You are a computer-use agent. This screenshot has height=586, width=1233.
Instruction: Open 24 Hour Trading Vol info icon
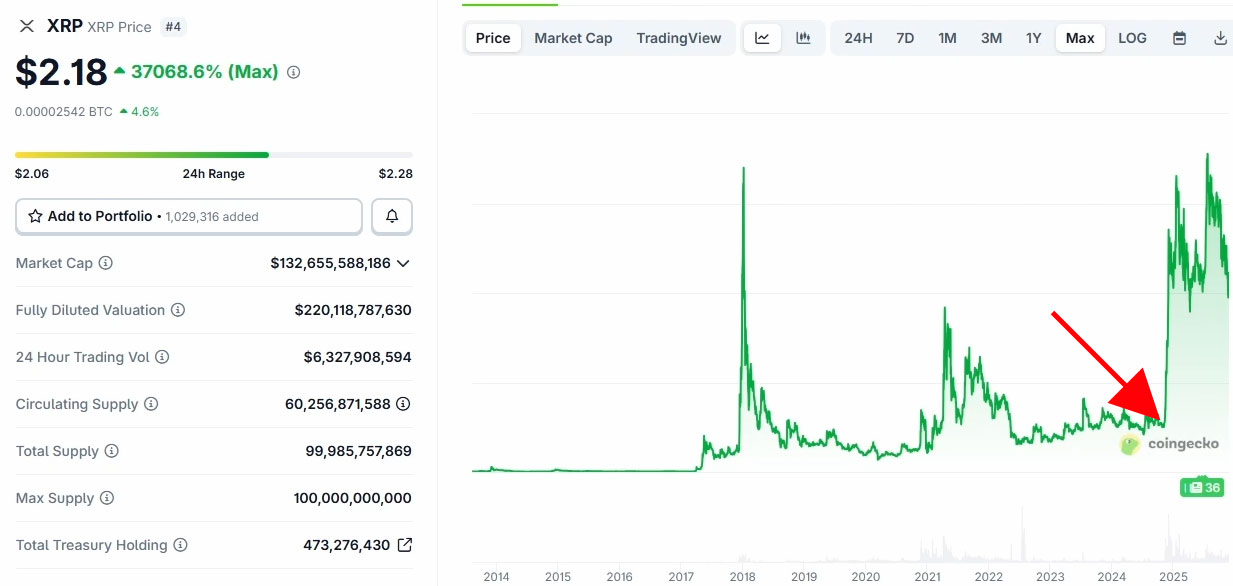(162, 357)
